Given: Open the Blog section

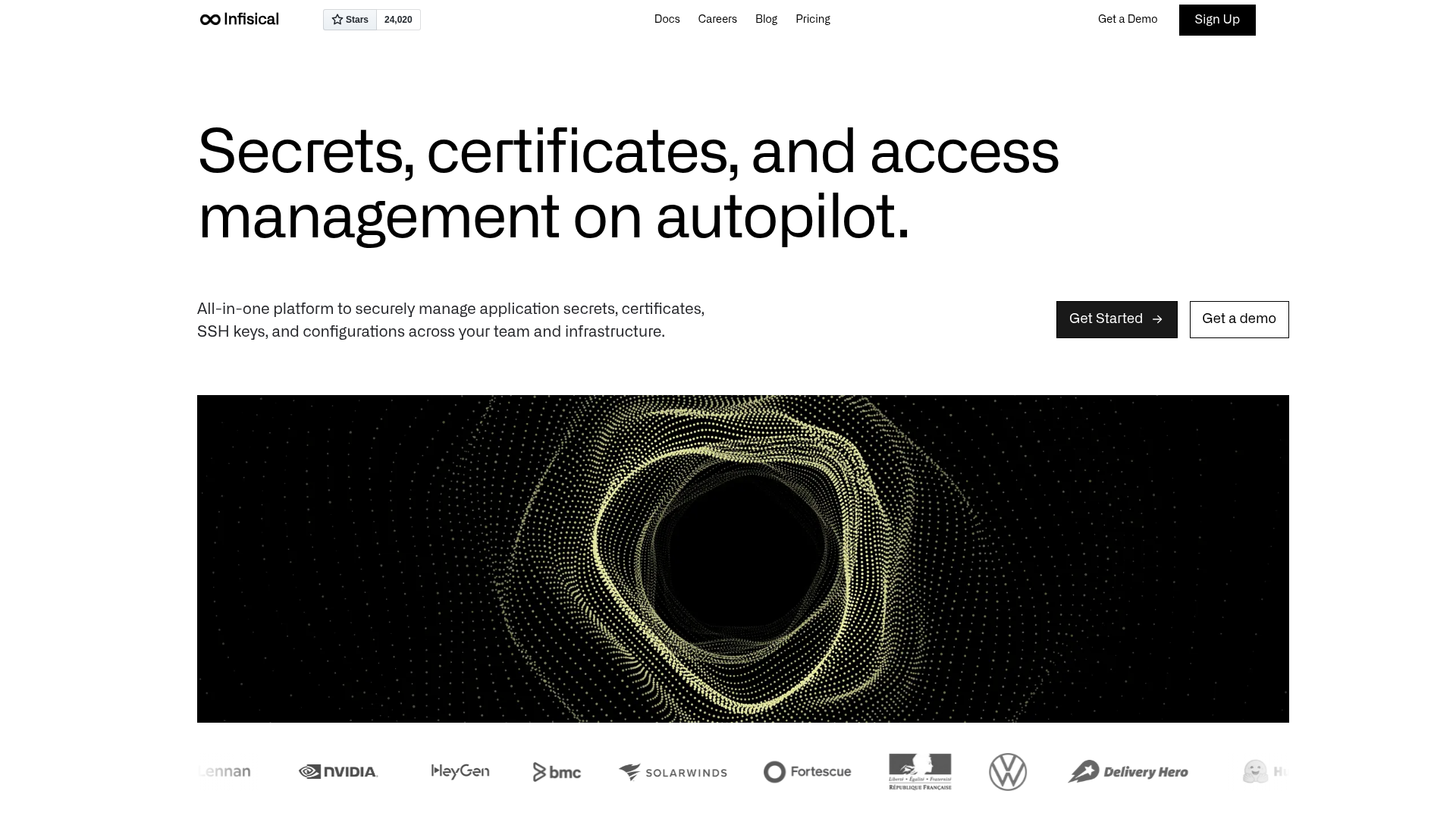Looking at the screenshot, I should 766,19.
